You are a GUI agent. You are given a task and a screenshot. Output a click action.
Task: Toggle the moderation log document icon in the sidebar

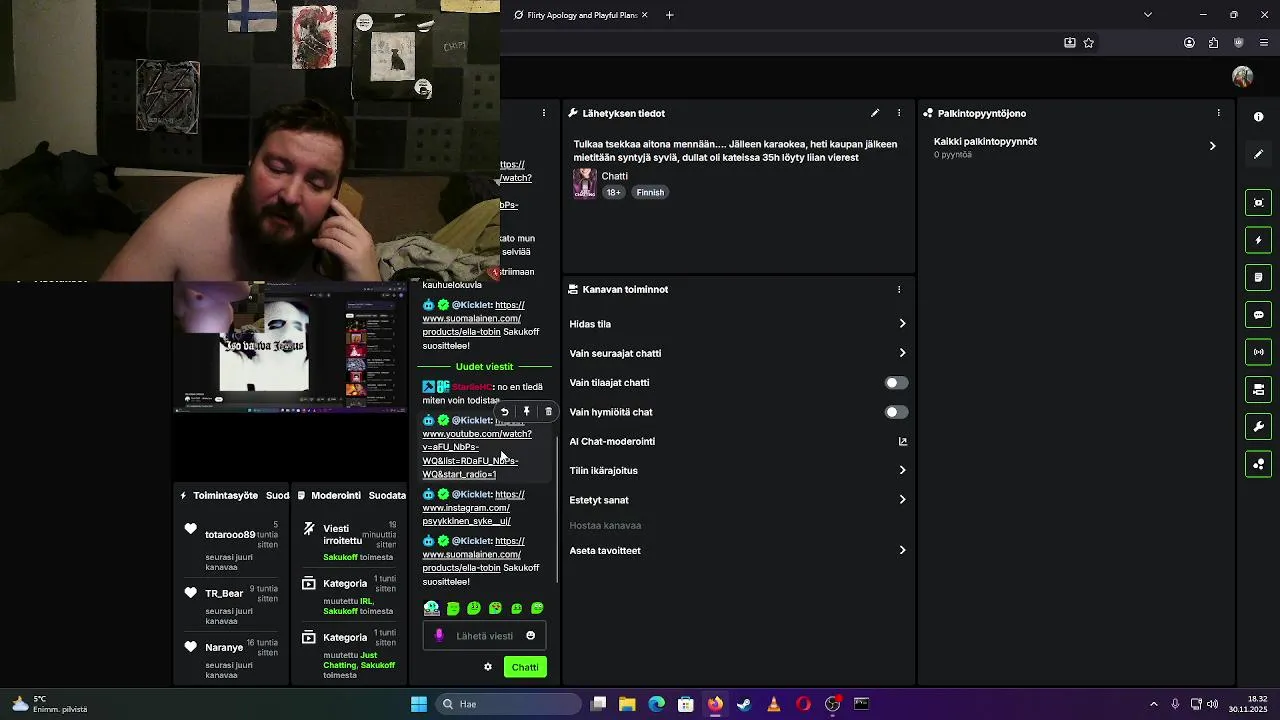click(1258, 277)
